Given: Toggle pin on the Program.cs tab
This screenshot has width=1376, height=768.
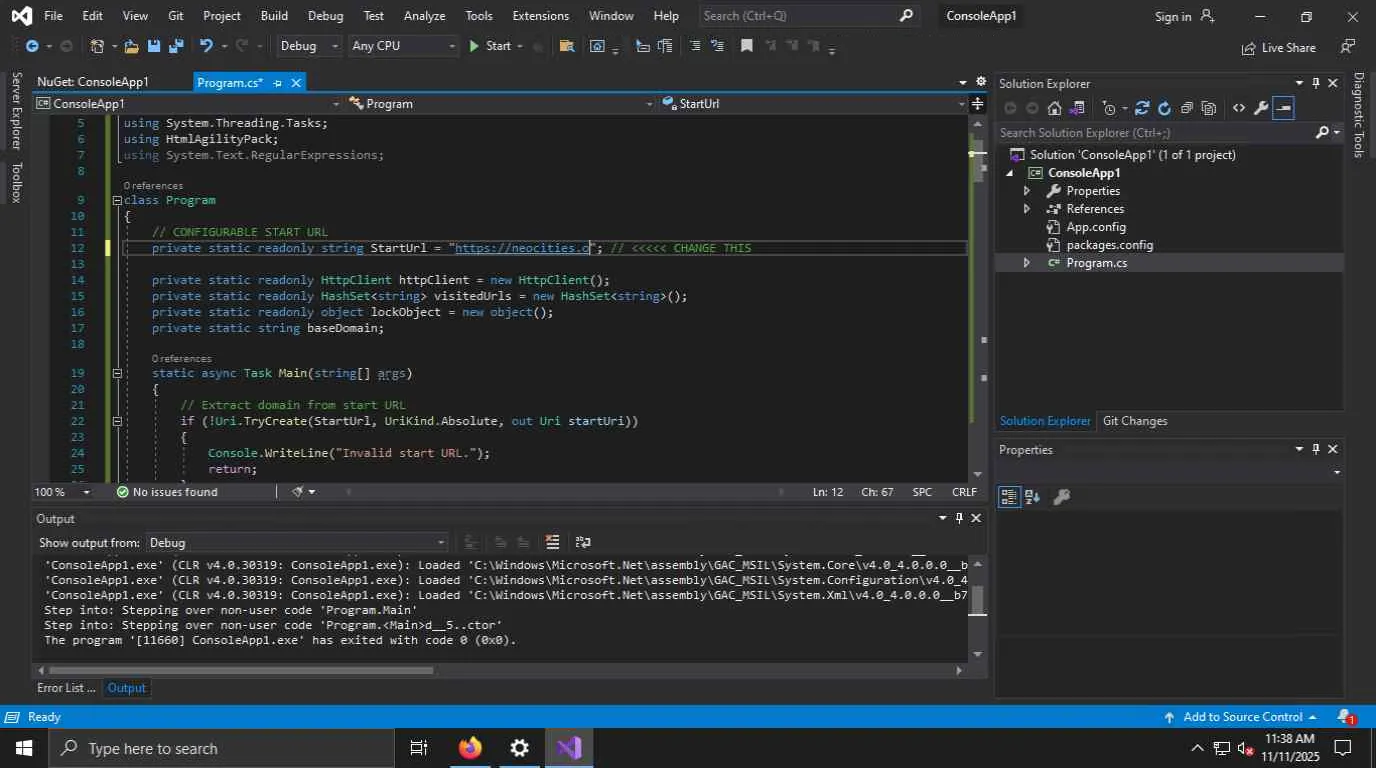Looking at the screenshot, I should tap(277, 83).
